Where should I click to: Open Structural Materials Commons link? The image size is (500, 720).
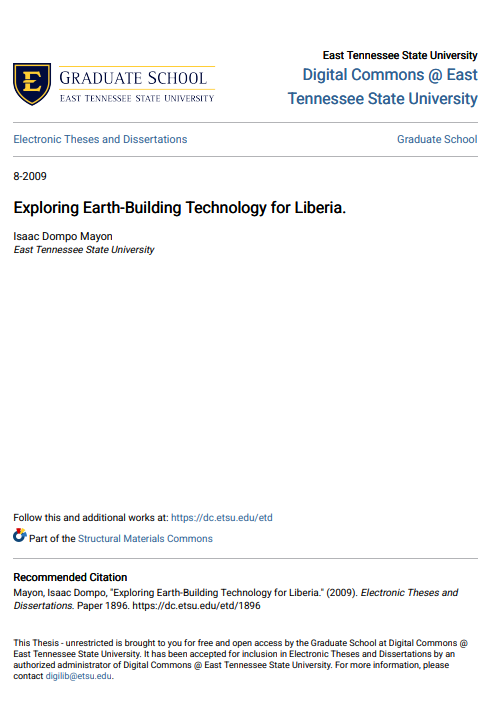pos(145,538)
